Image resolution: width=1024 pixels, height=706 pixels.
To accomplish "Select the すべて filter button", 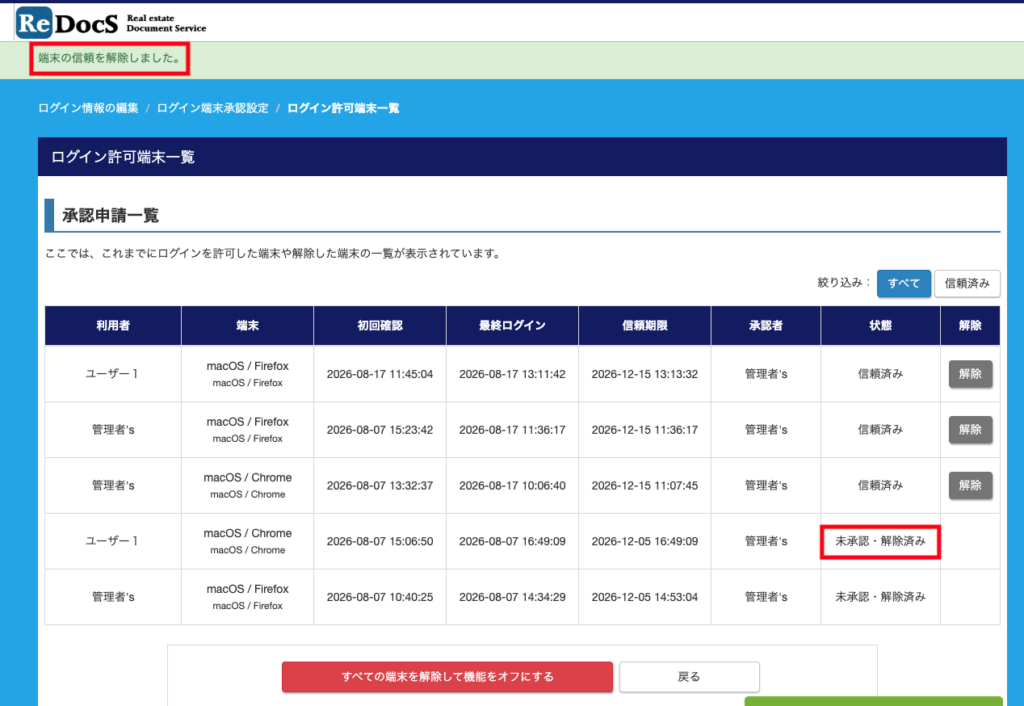I will tap(904, 283).
